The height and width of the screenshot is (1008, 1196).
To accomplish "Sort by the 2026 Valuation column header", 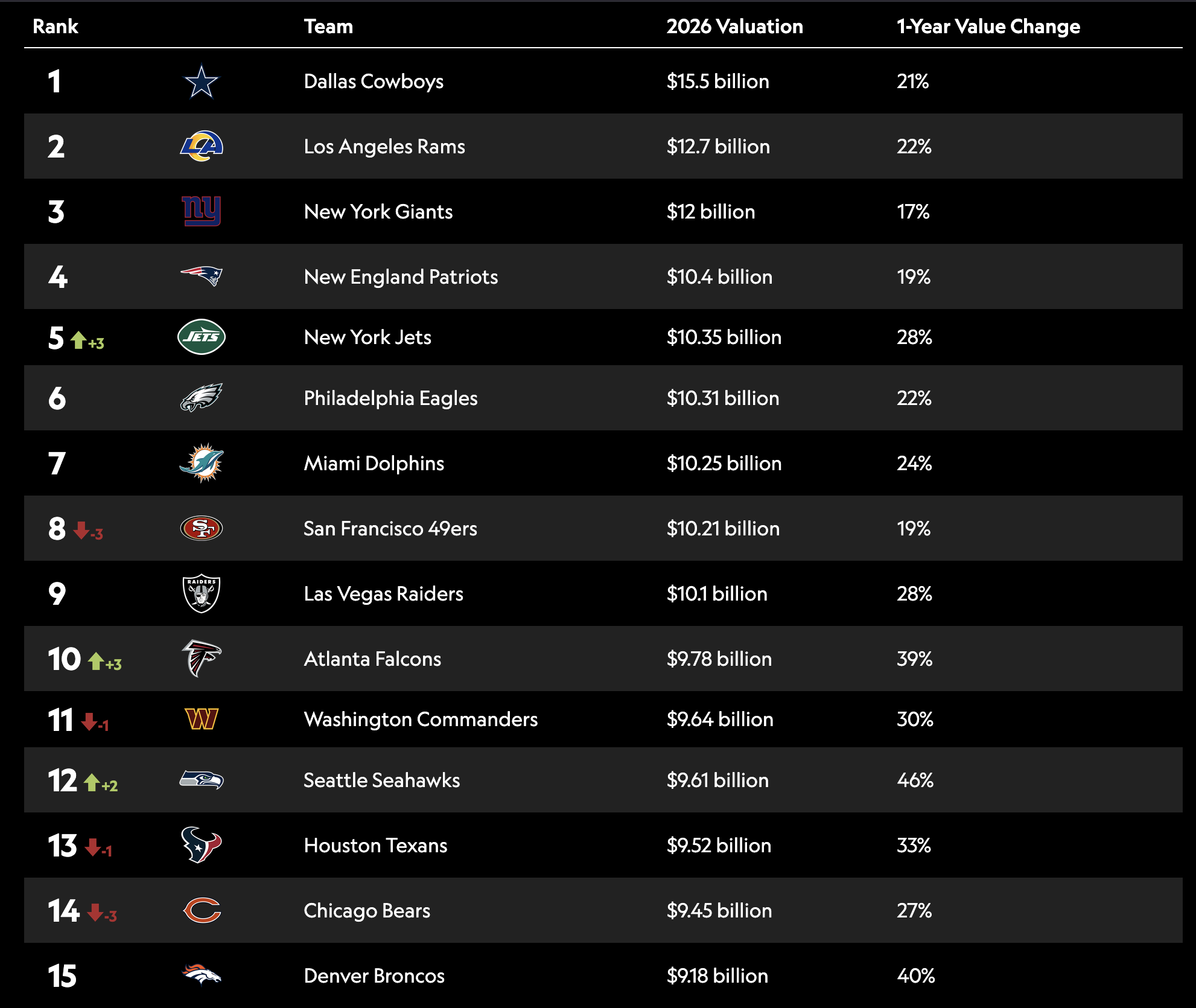I will click(734, 27).
